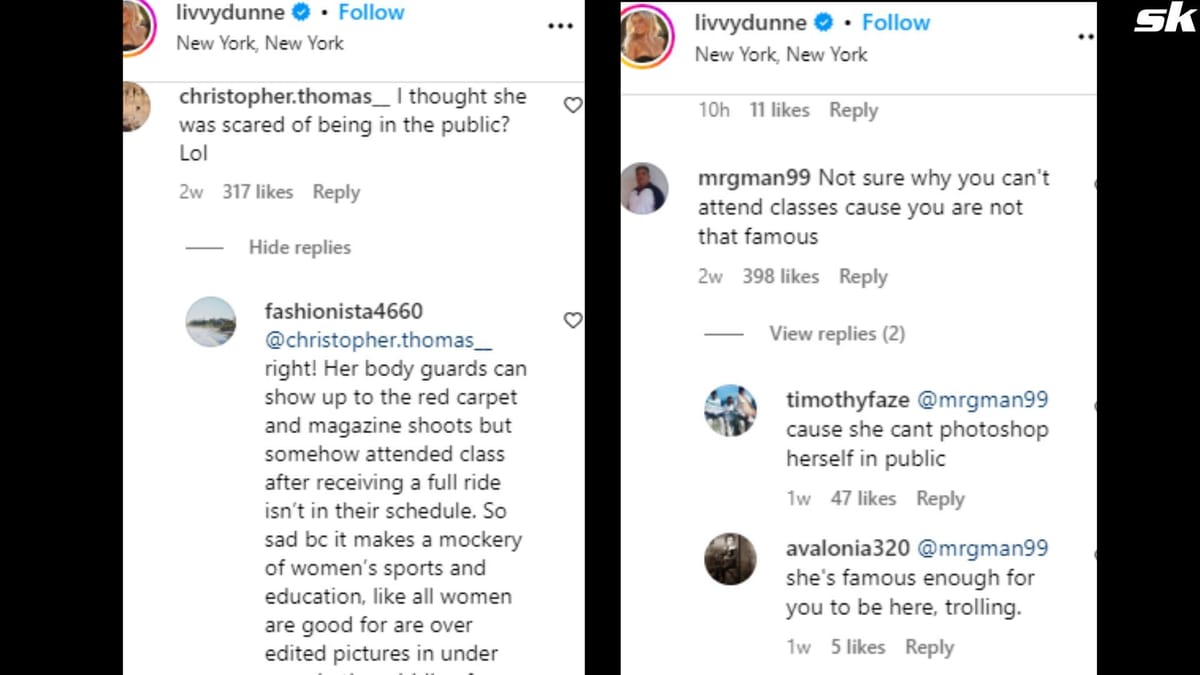Open avalonia320's profile avatar
This screenshot has width=1200, height=675.
[730, 559]
